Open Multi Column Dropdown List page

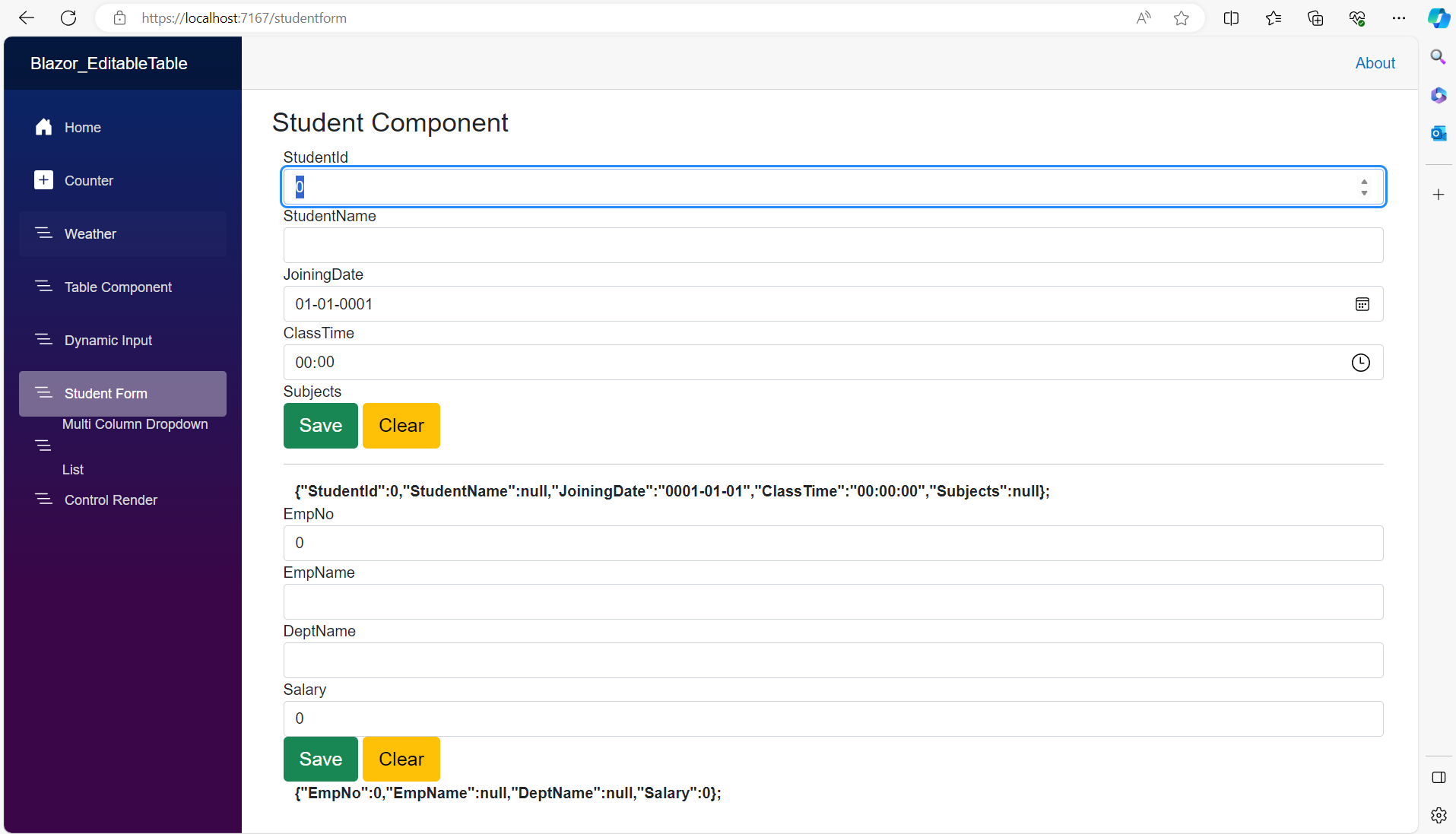click(122, 447)
